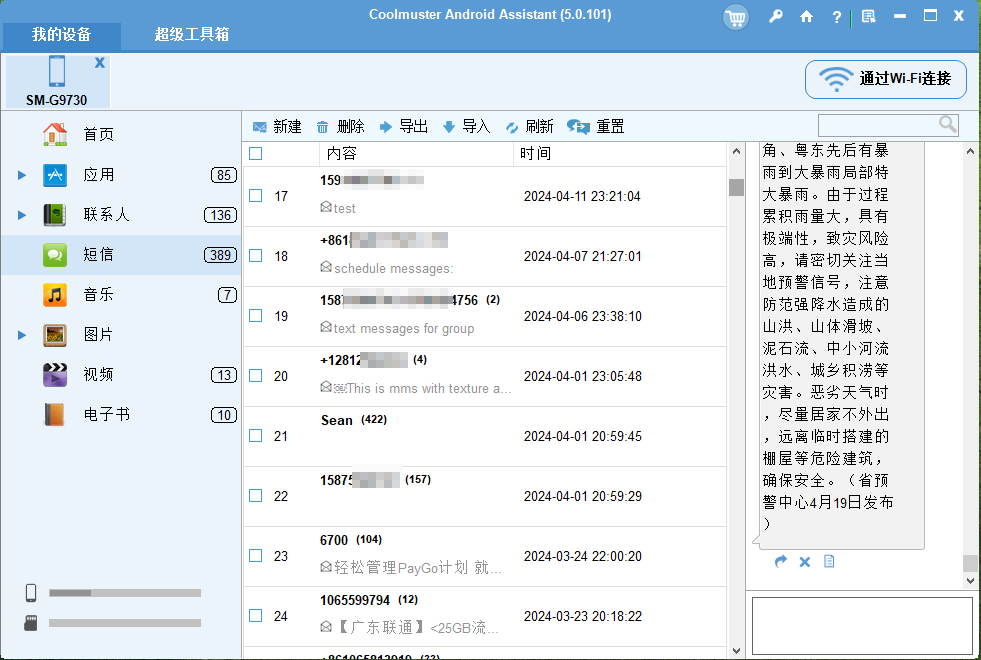The width and height of the screenshot is (981, 660).
Task: Switch to 超级工具箱 tab
Action: coord(192,35)
